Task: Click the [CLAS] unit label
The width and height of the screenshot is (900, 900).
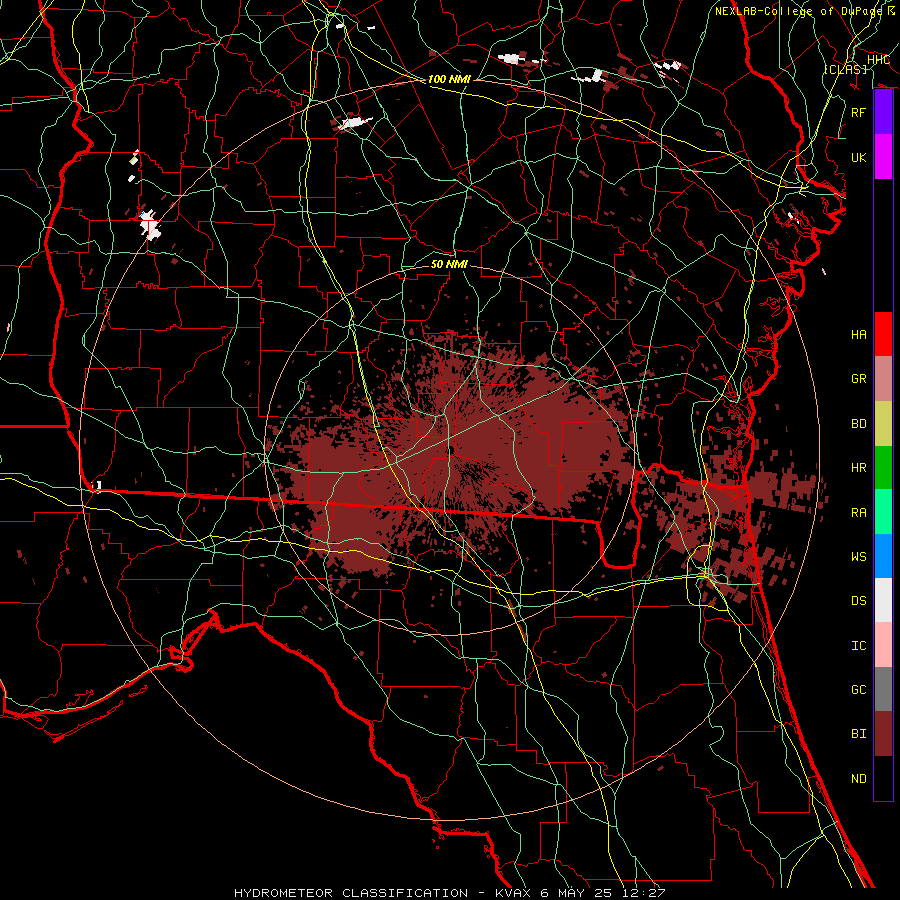Action: 845,69
